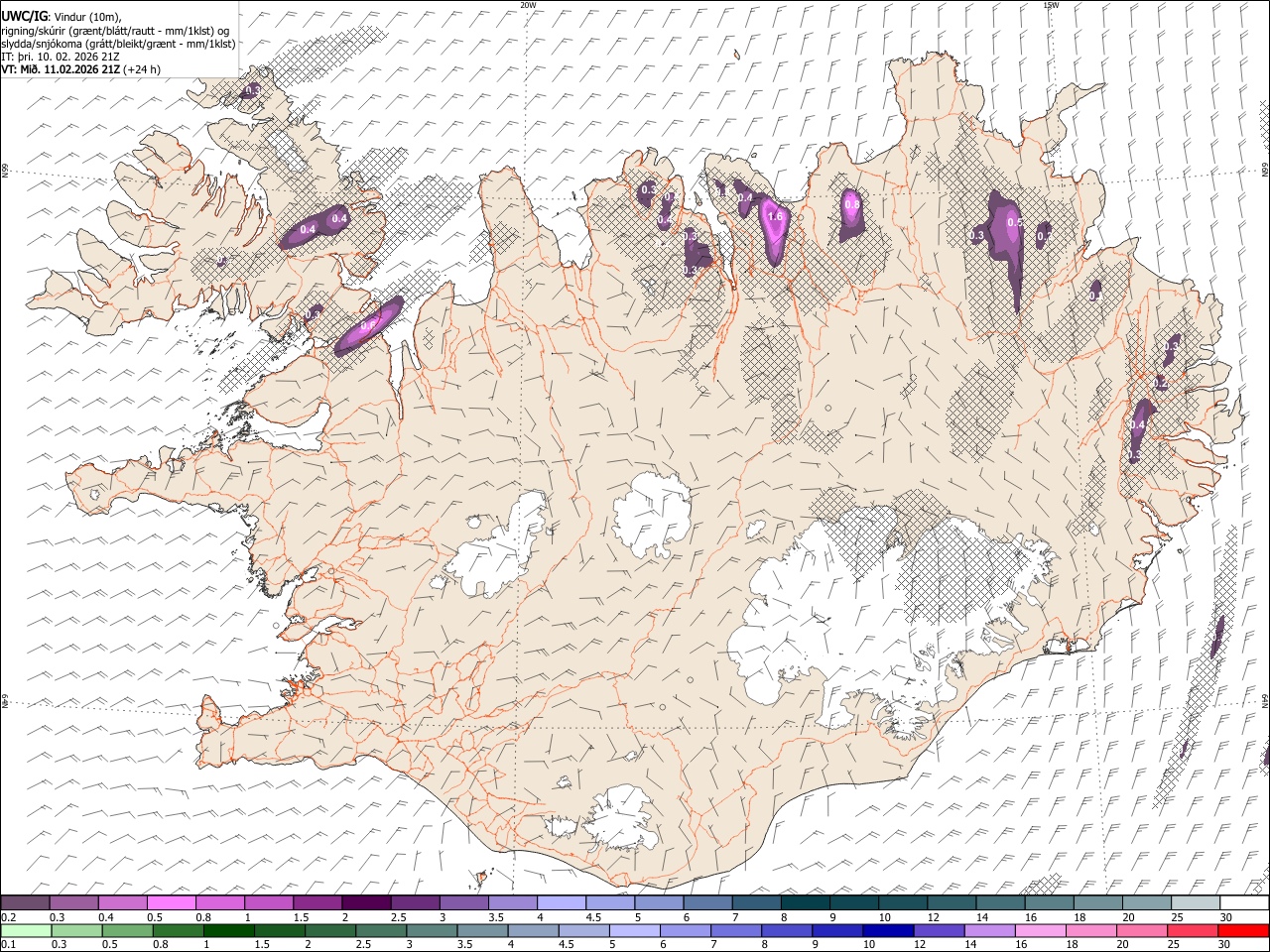Viewport: 1270px width, 952px height.
Task: Click the '20W' longitude label at top
Action: (x=528, y=5)
